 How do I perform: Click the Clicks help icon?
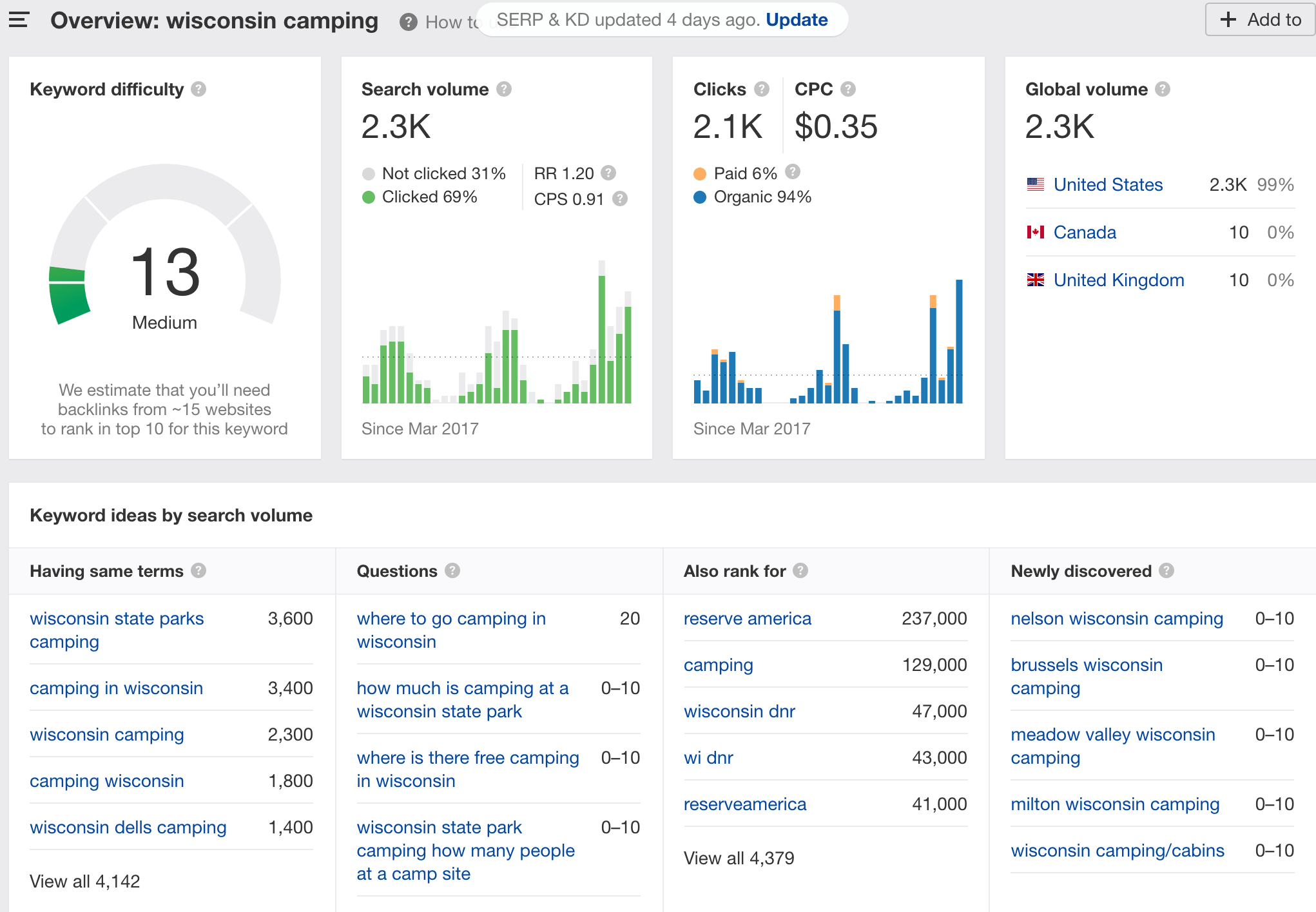pos(762,89)
